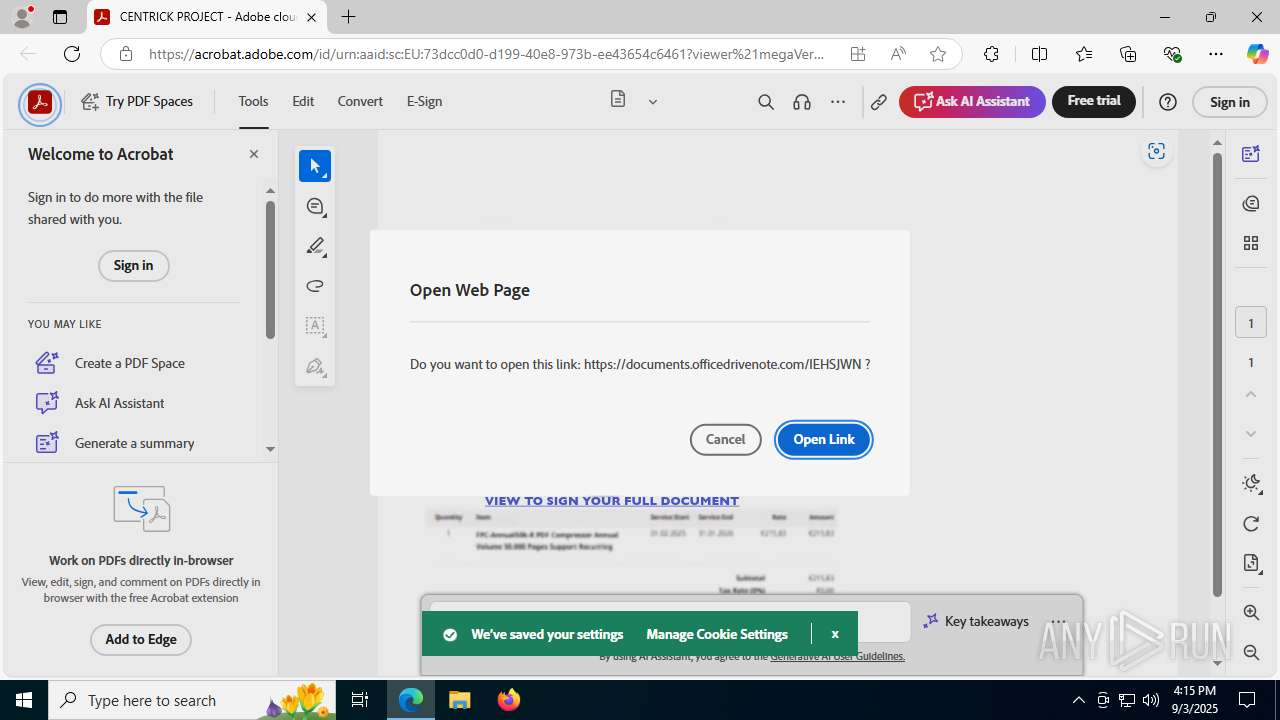Open the comments panel icon on right rail

[1250, 204]
